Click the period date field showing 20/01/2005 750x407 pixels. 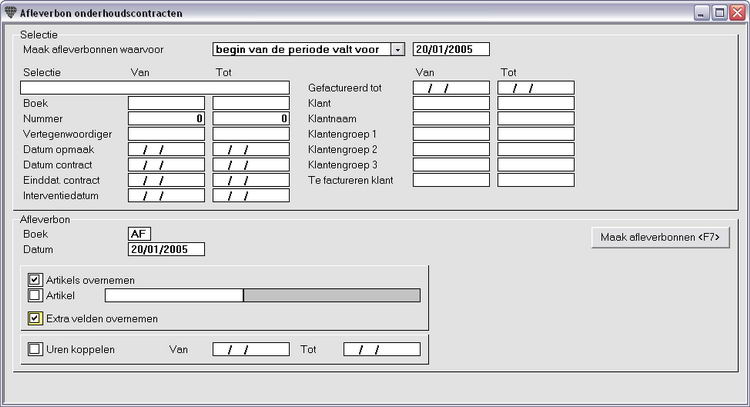pos(450,49)
